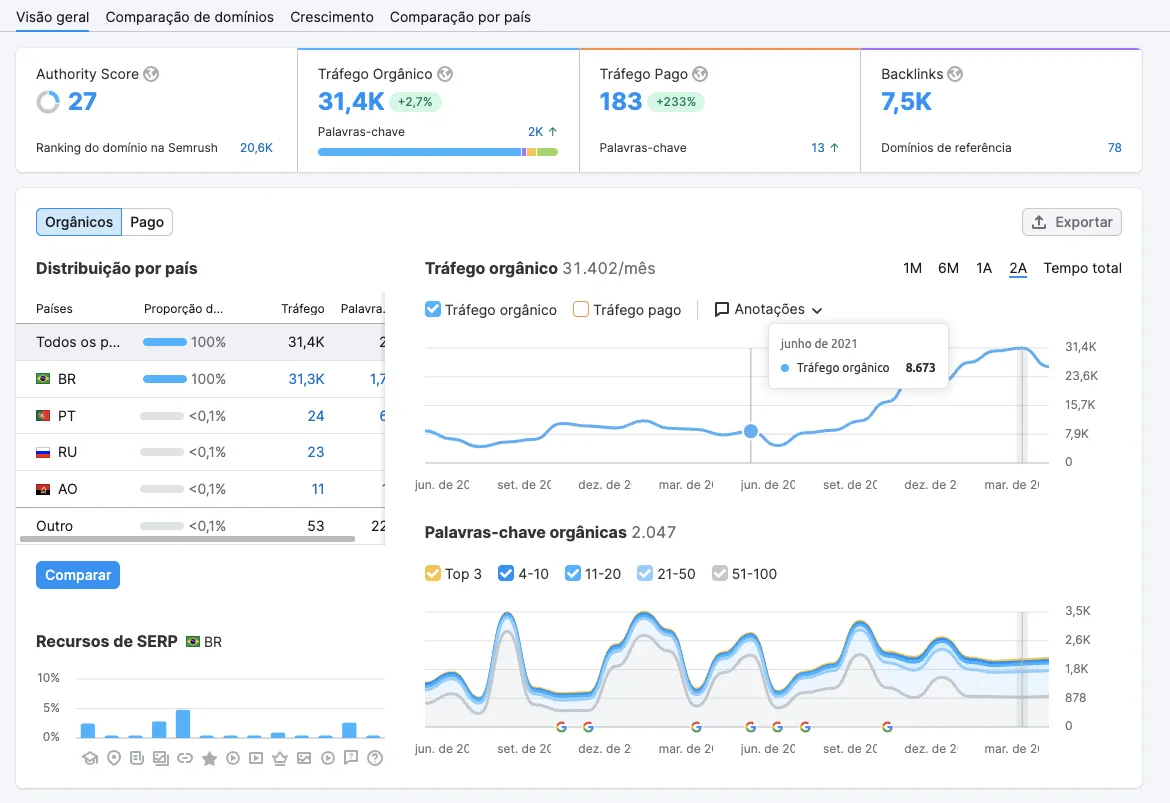This screenshot has width=1170, height=803.
Task: Click the Angola flag in the AO row
Action: pos(43,490)
